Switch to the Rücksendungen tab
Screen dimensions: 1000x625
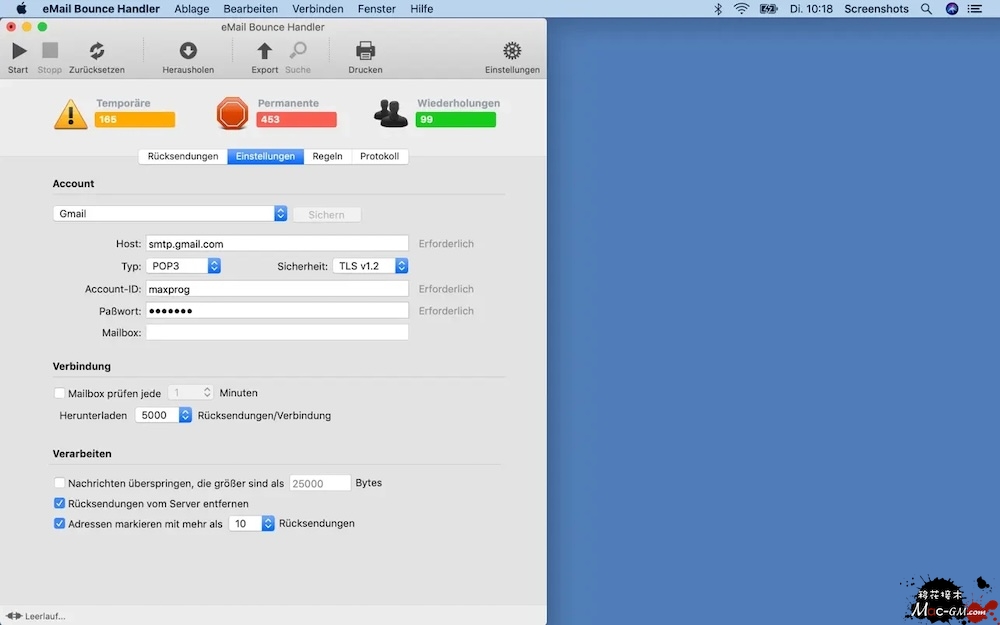tap(182, 156)
